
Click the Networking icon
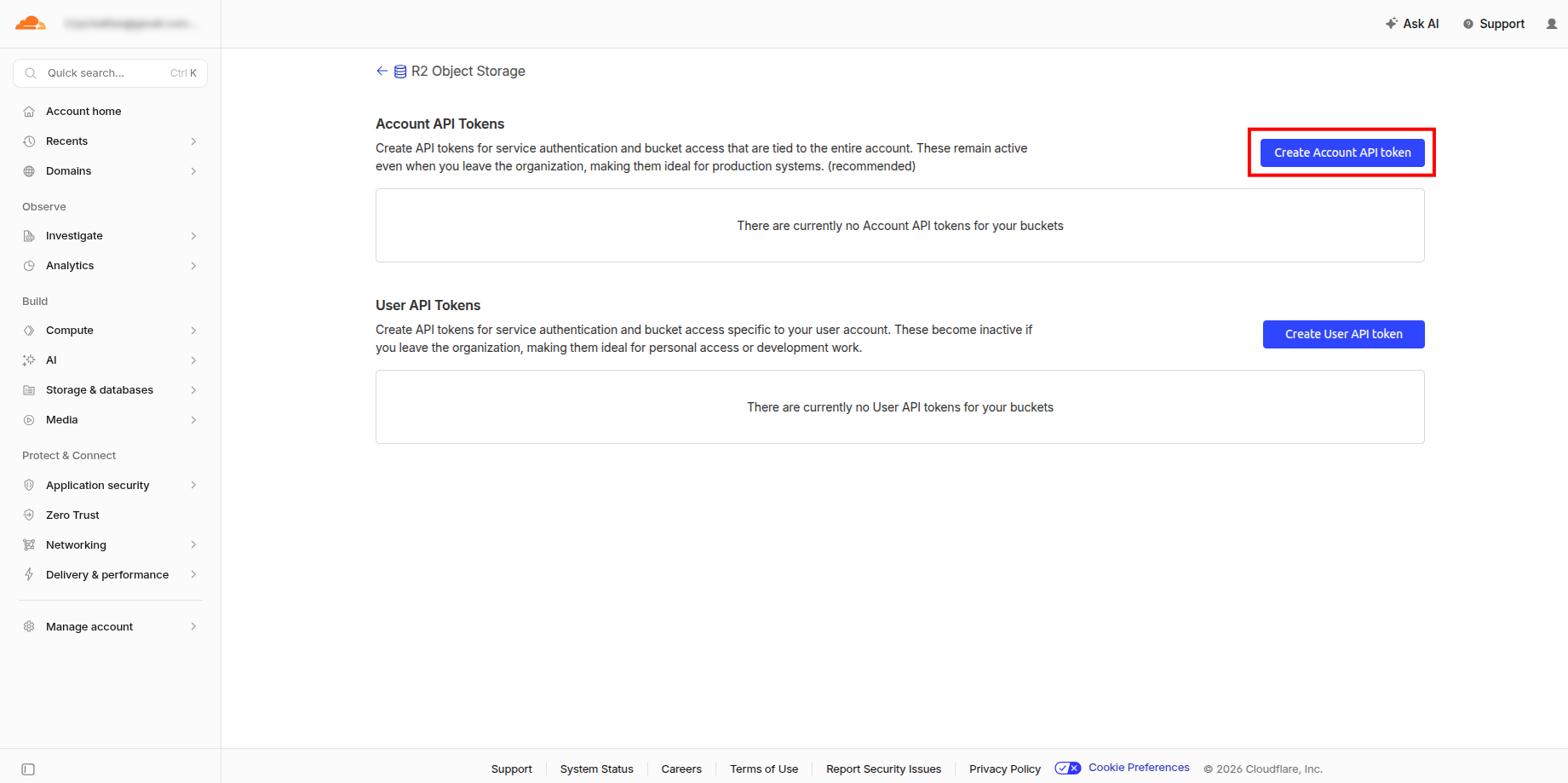[x=29, y=545]
